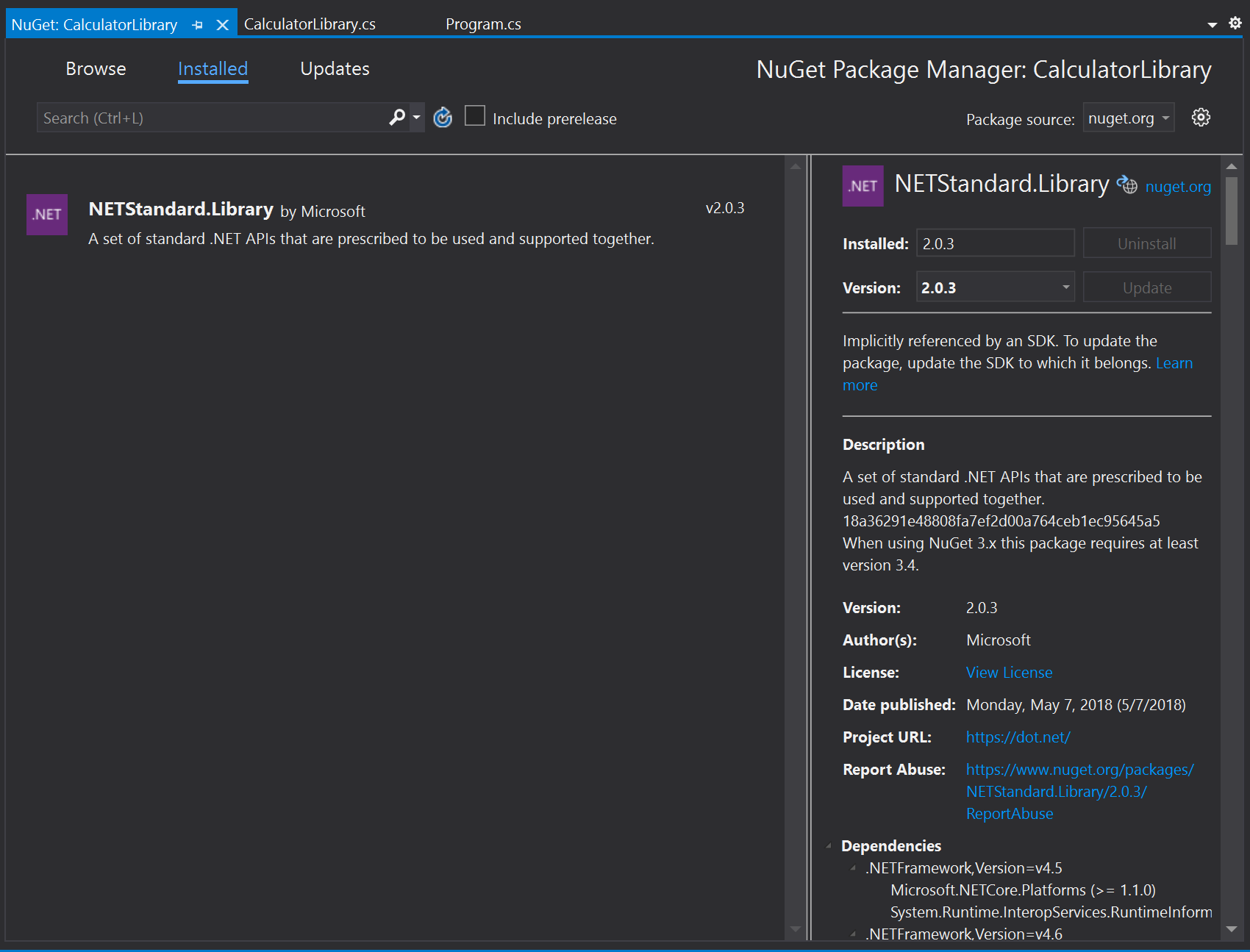Refresh the package list
This screenshot has height=952, width=1250.
[443, 118]
